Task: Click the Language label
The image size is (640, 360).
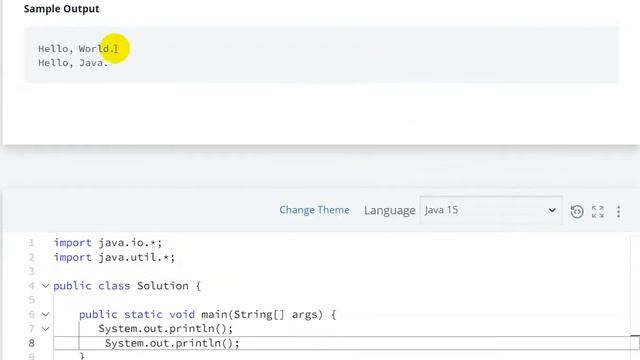Action: coord(389,210)
